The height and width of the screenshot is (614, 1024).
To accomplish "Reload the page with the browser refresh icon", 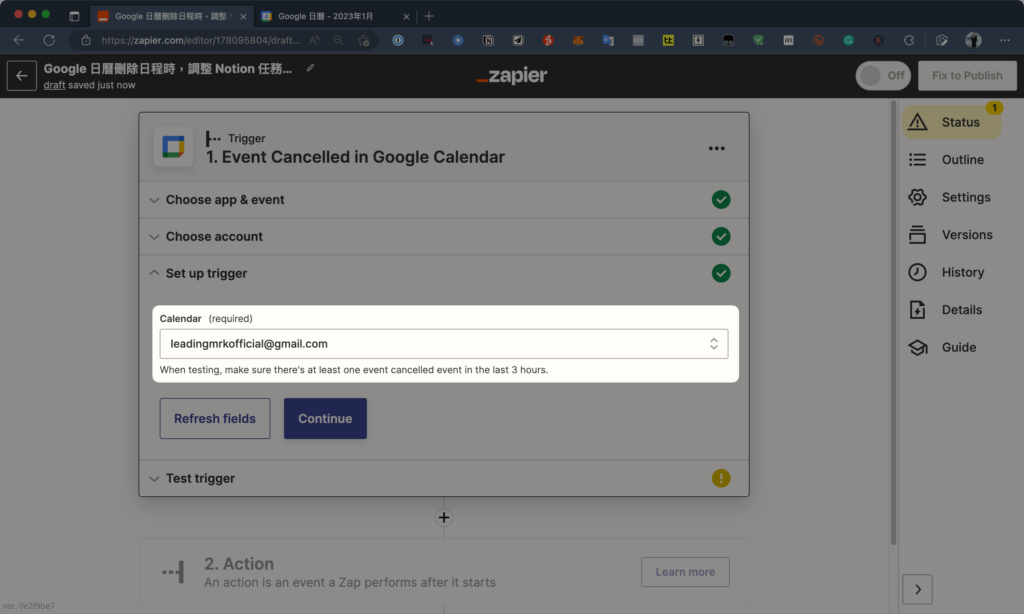I will click(x=49, y=40).
